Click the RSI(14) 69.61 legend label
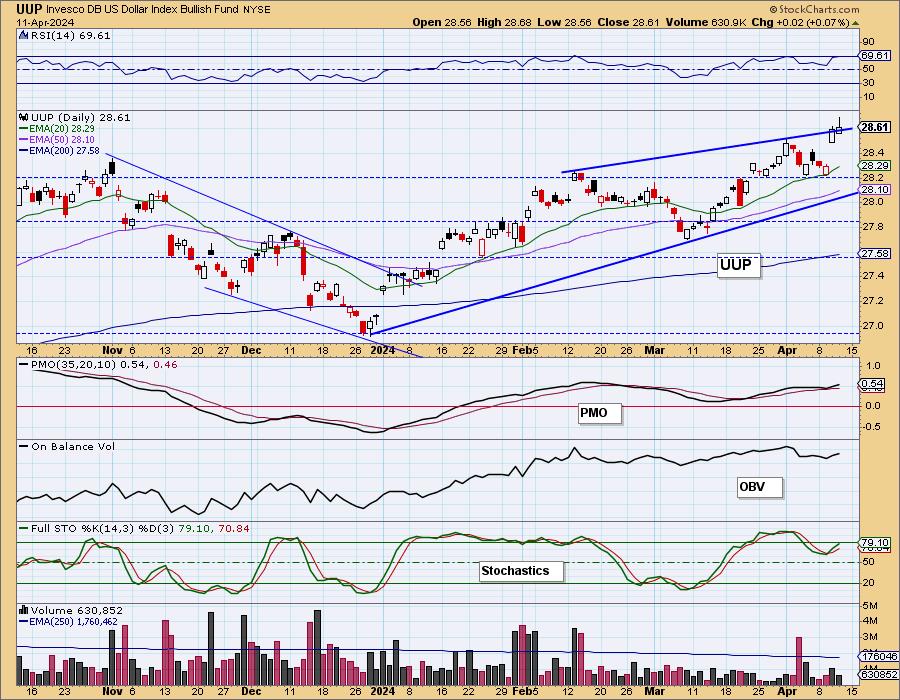The width and height of the screenshot is (900, 700). point(70,36)
